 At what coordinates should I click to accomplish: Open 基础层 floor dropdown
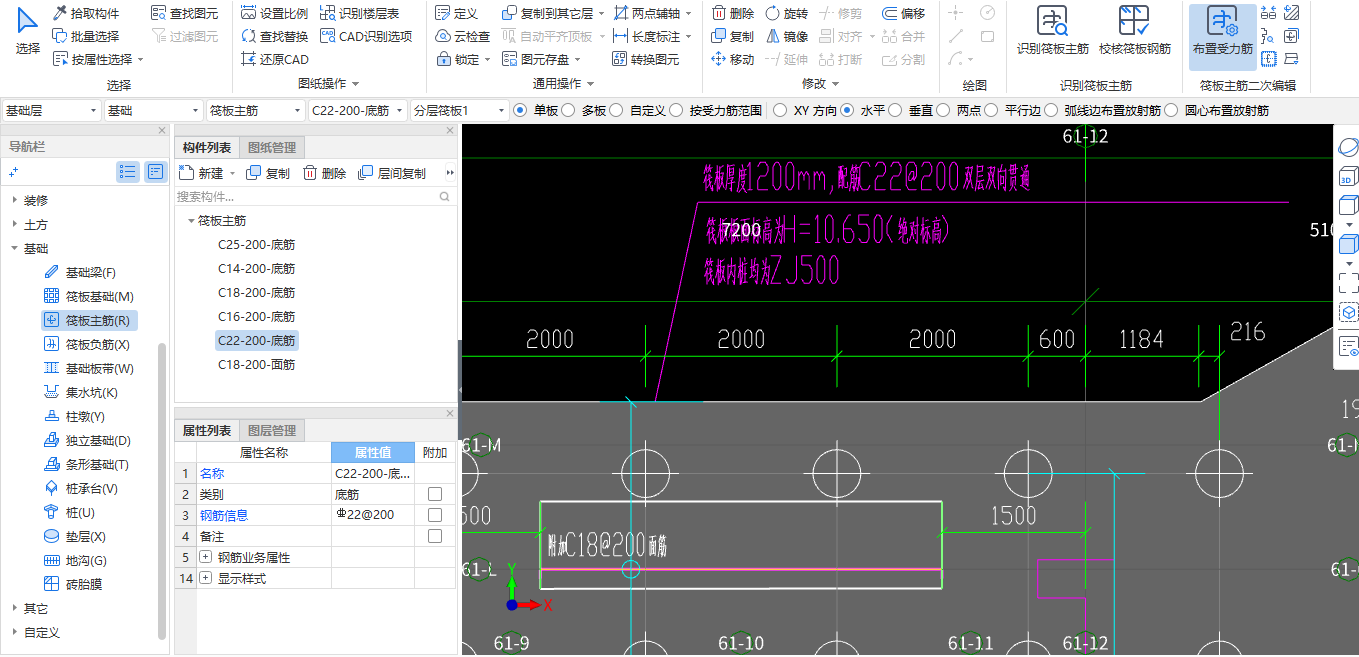point(52,111)
